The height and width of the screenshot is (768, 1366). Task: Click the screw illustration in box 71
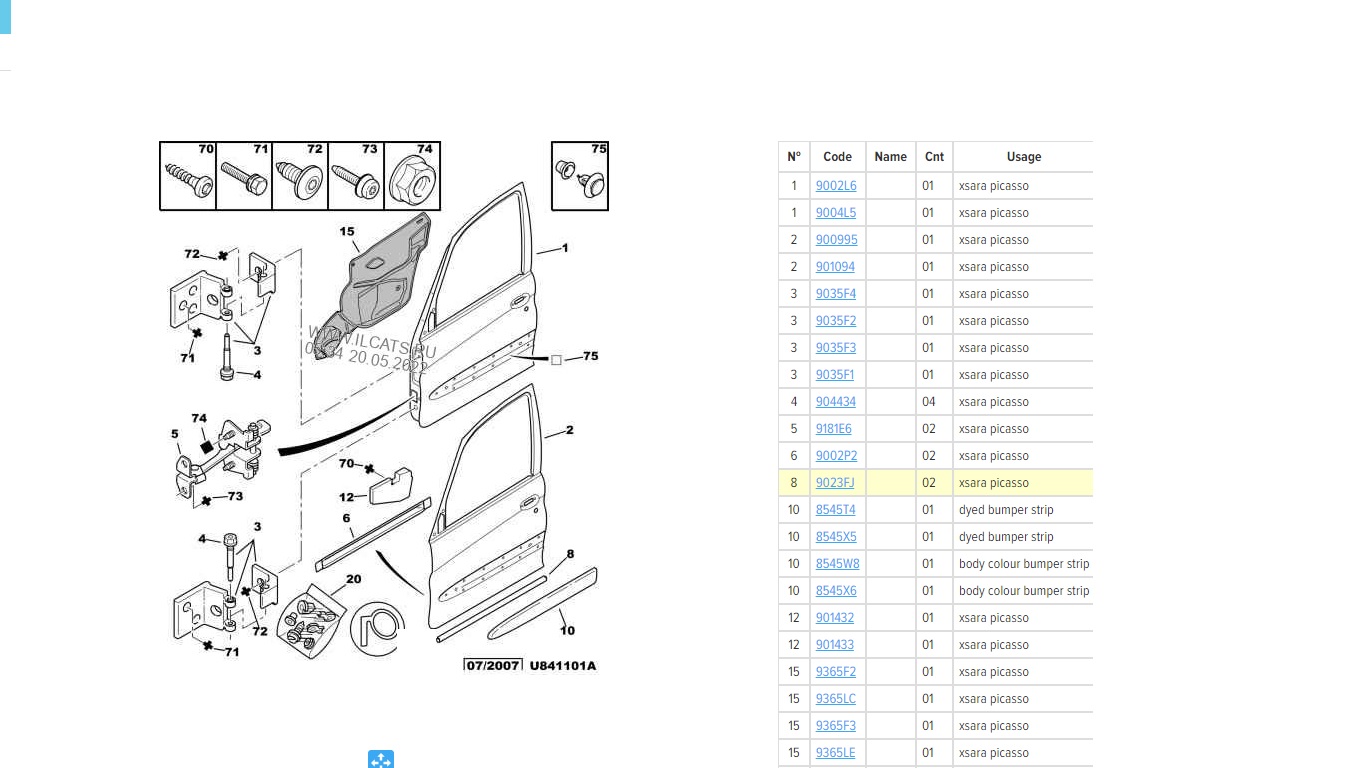[x=243, y=178]
